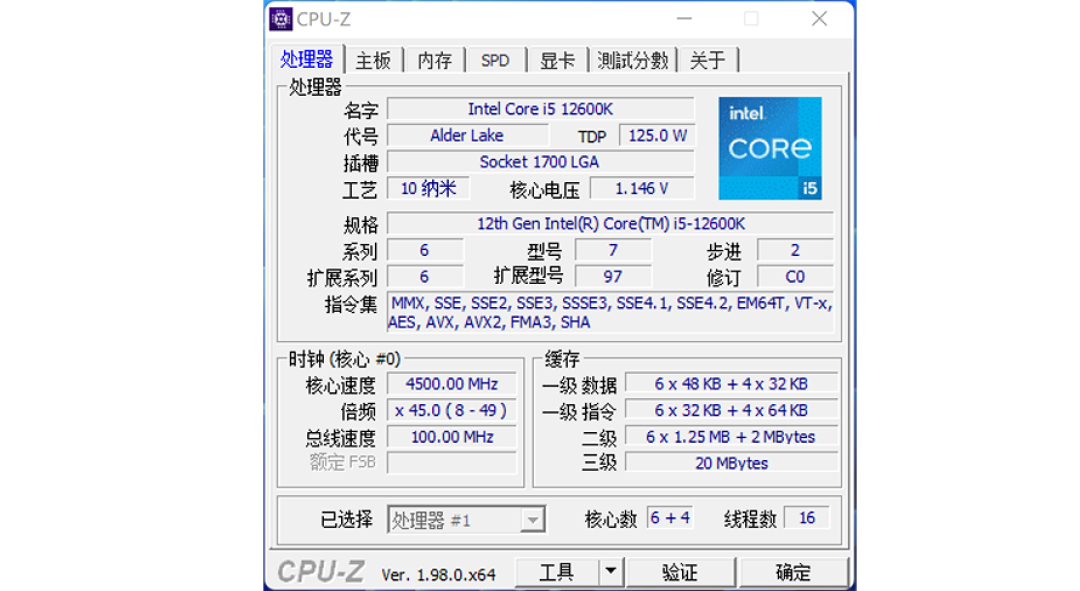Click the 125.0 W TDP value
Viewport: 1080px width, 591px height.
[x=657, y=136]
